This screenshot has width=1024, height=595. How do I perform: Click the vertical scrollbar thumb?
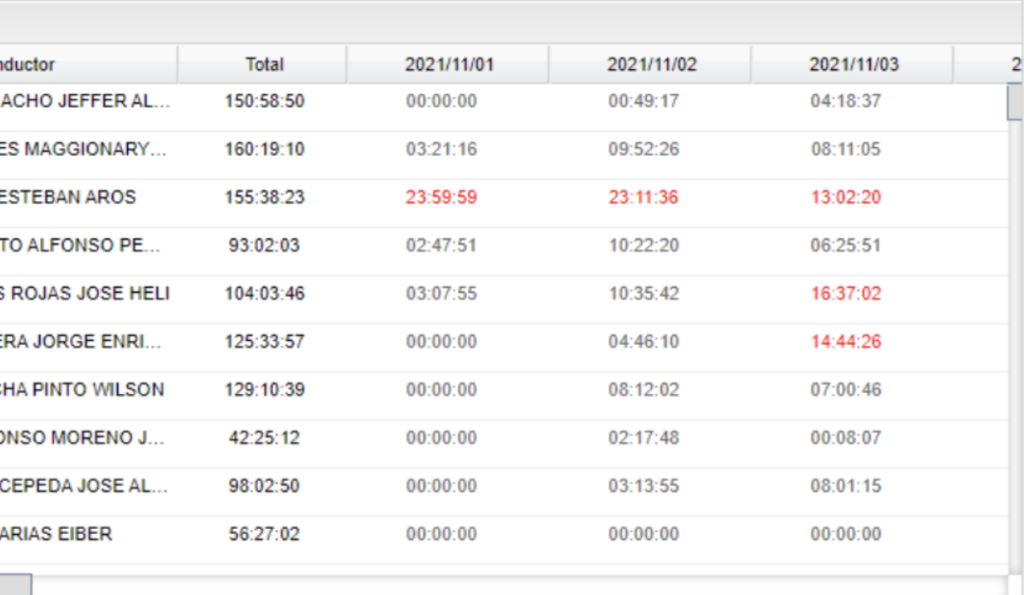coord(1015,102)
